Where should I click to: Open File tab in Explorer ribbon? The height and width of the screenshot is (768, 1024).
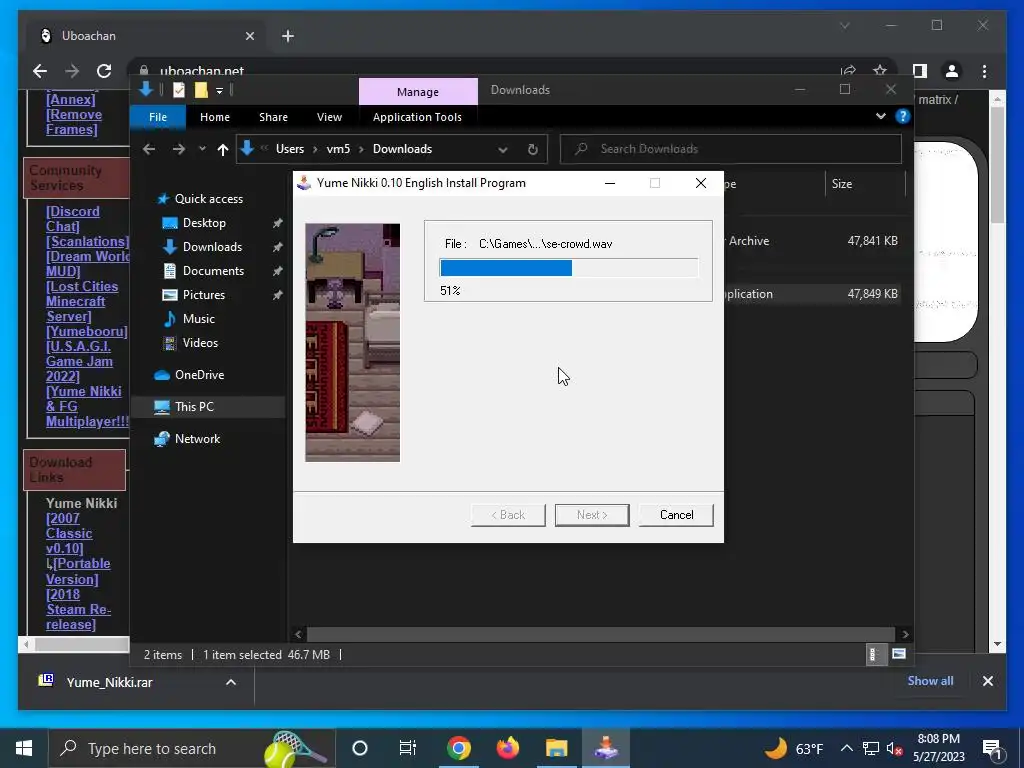point(158,117)
